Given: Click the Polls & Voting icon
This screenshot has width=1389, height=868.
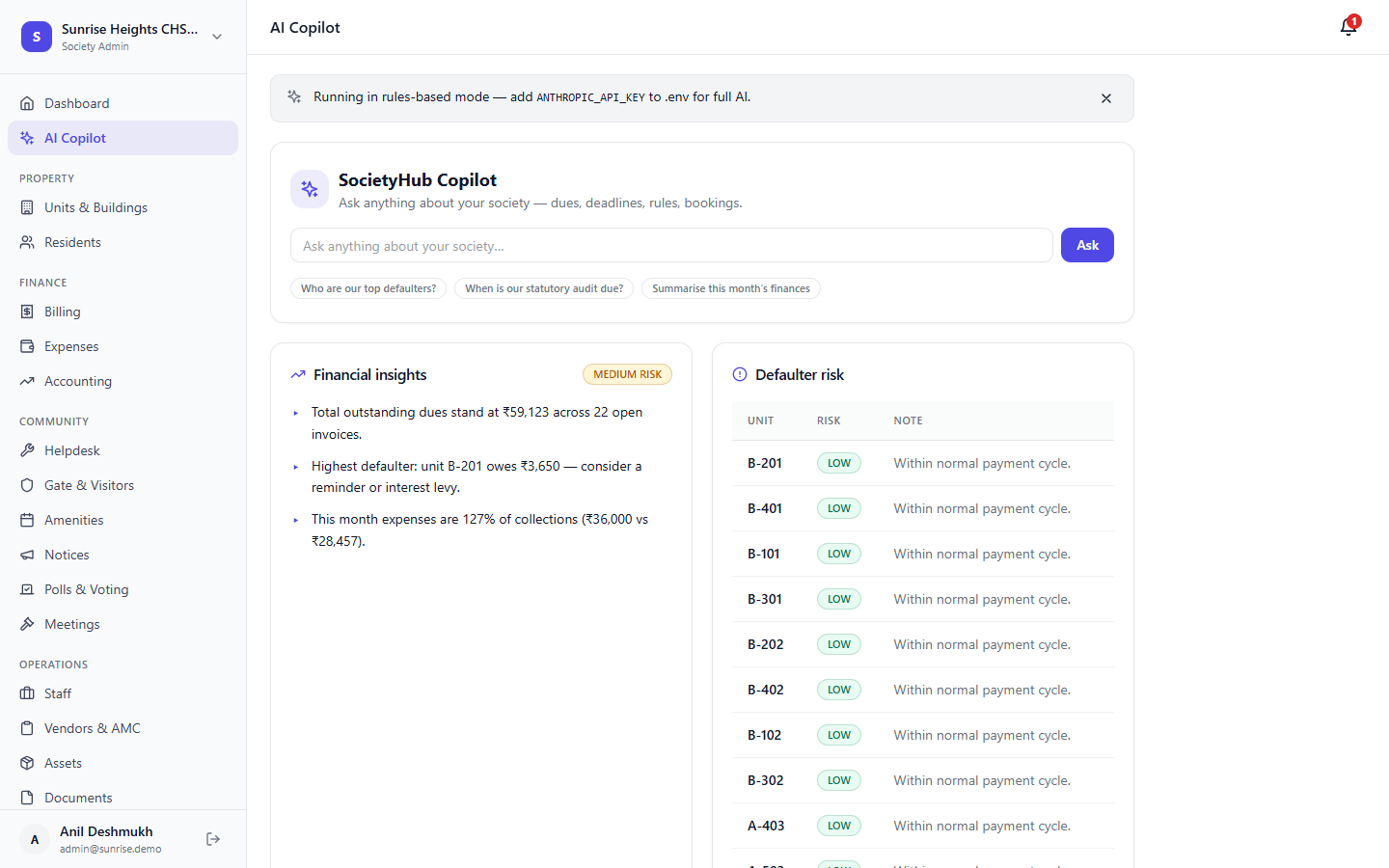Looking at the screenshot, I should pyautogui.click(x=27, y=589).
